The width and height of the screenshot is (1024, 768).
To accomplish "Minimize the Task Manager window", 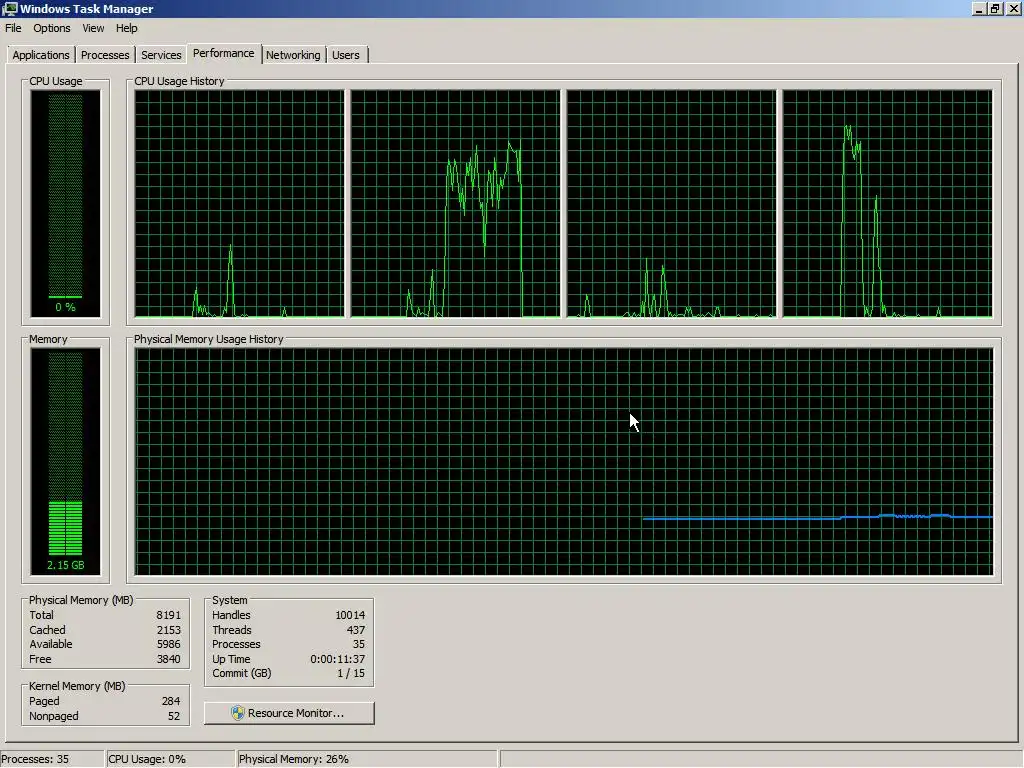I will coord(978,8).
